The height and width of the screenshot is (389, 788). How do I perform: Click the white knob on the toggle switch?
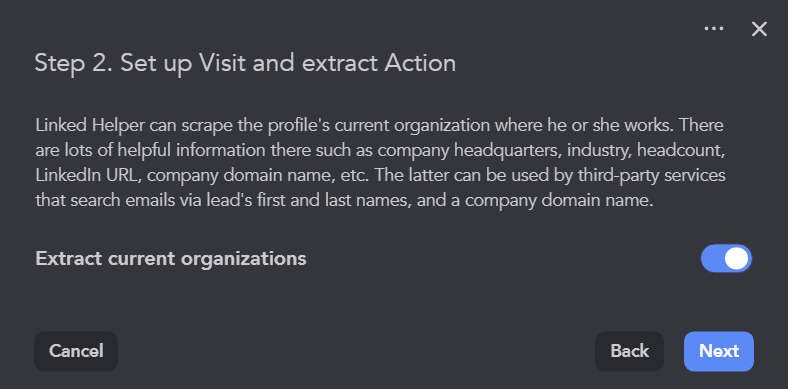(737, 258)
